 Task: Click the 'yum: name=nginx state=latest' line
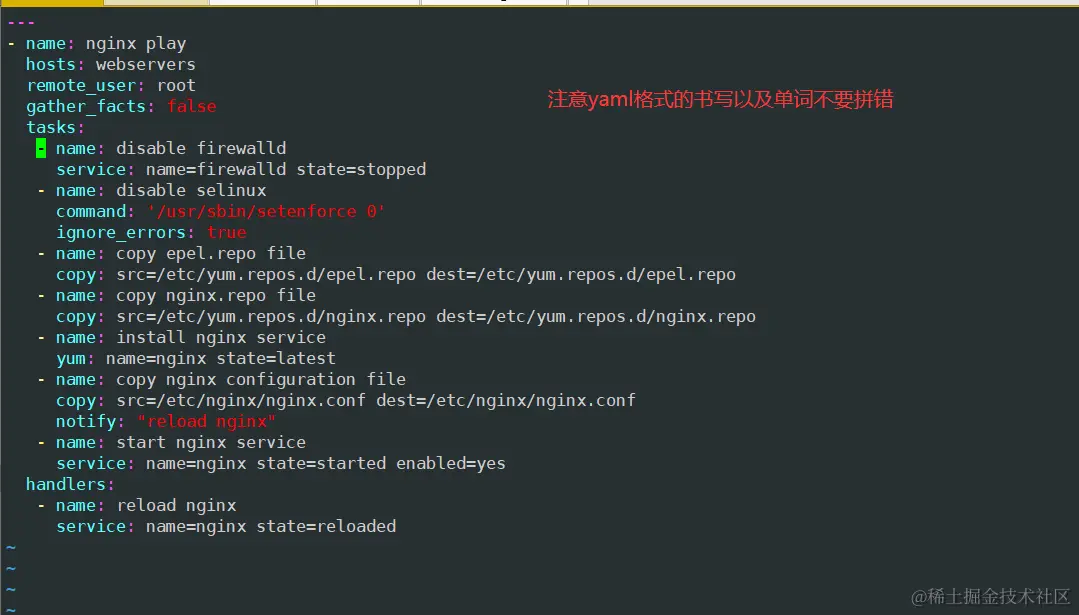[x=195, y=358]
